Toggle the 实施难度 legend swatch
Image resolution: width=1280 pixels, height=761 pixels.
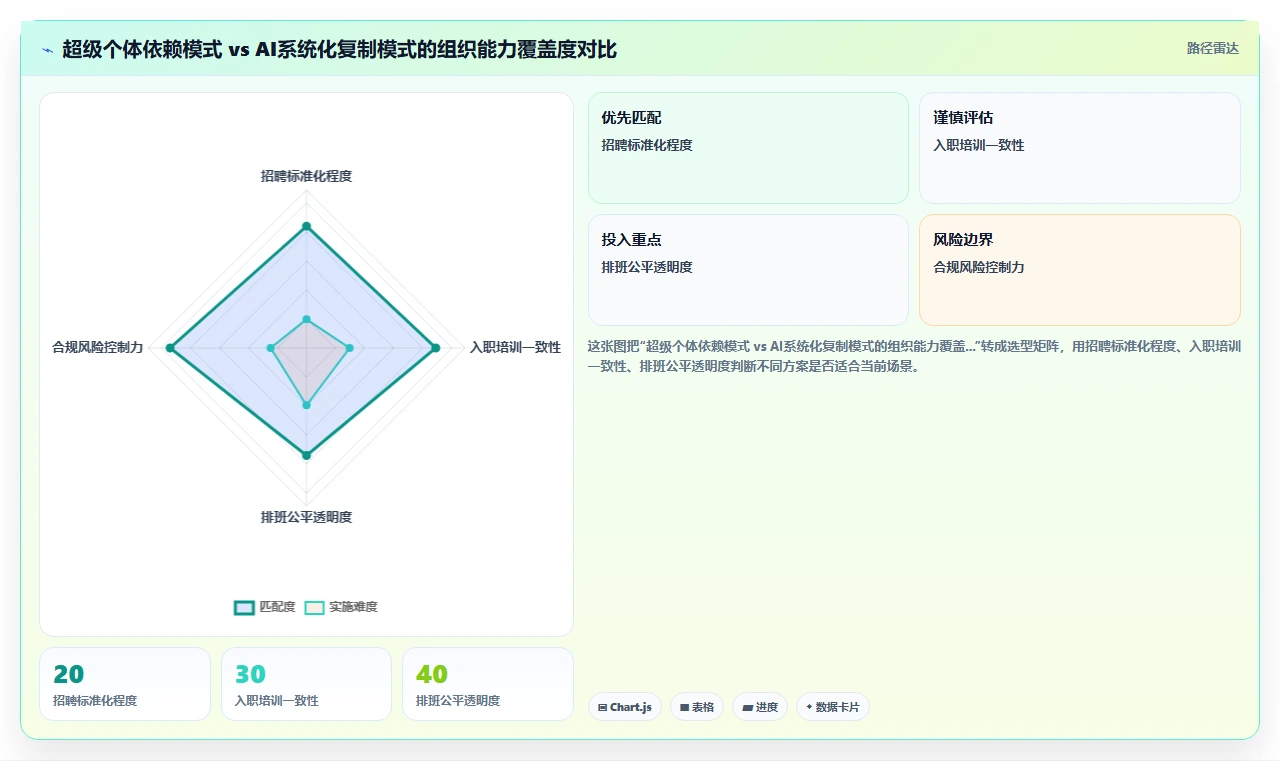tap(315, 607)
